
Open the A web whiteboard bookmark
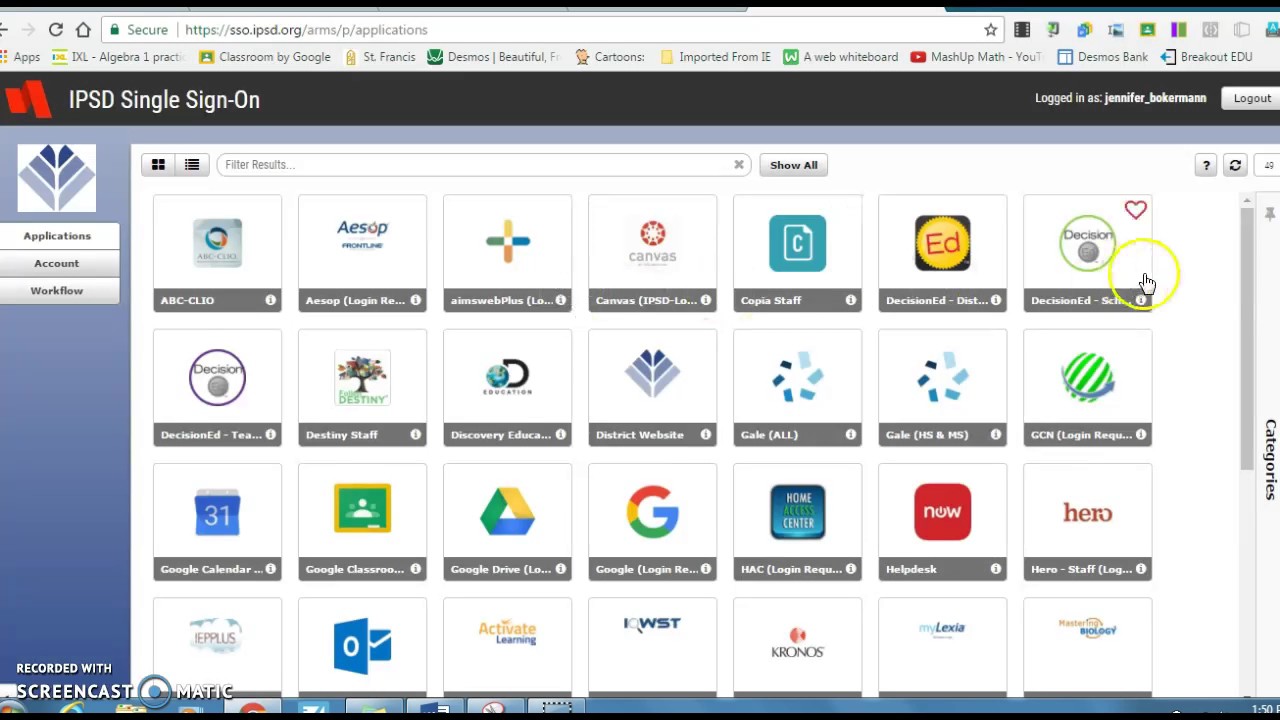[841, 57]
